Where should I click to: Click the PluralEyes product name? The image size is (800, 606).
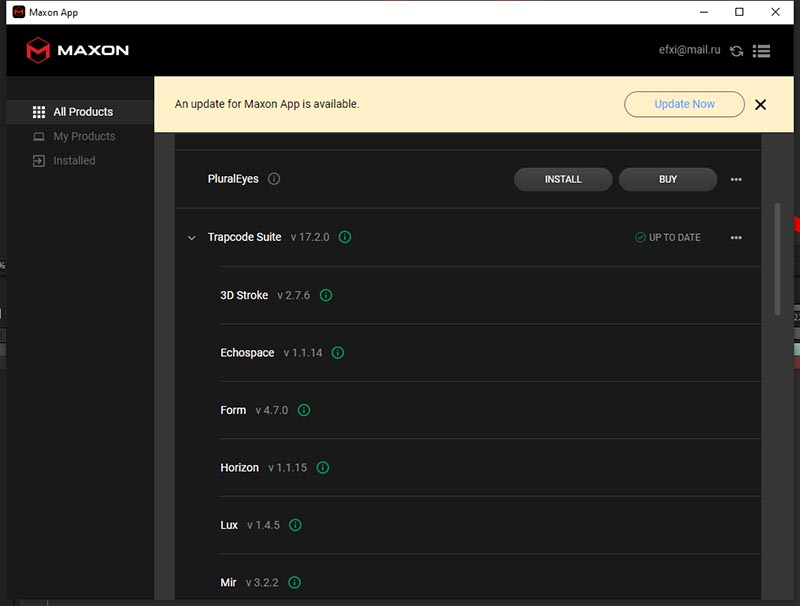tap(233, 179)
